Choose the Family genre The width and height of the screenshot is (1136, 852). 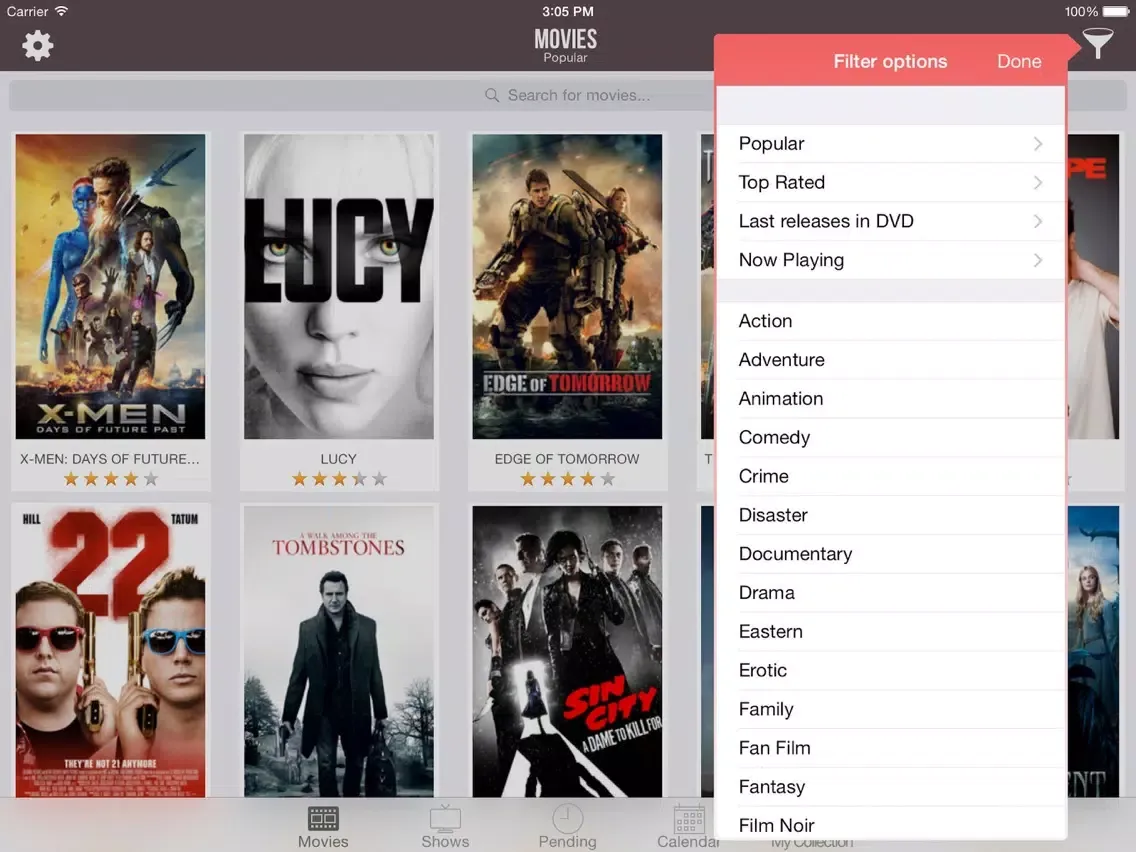point(890,709)
